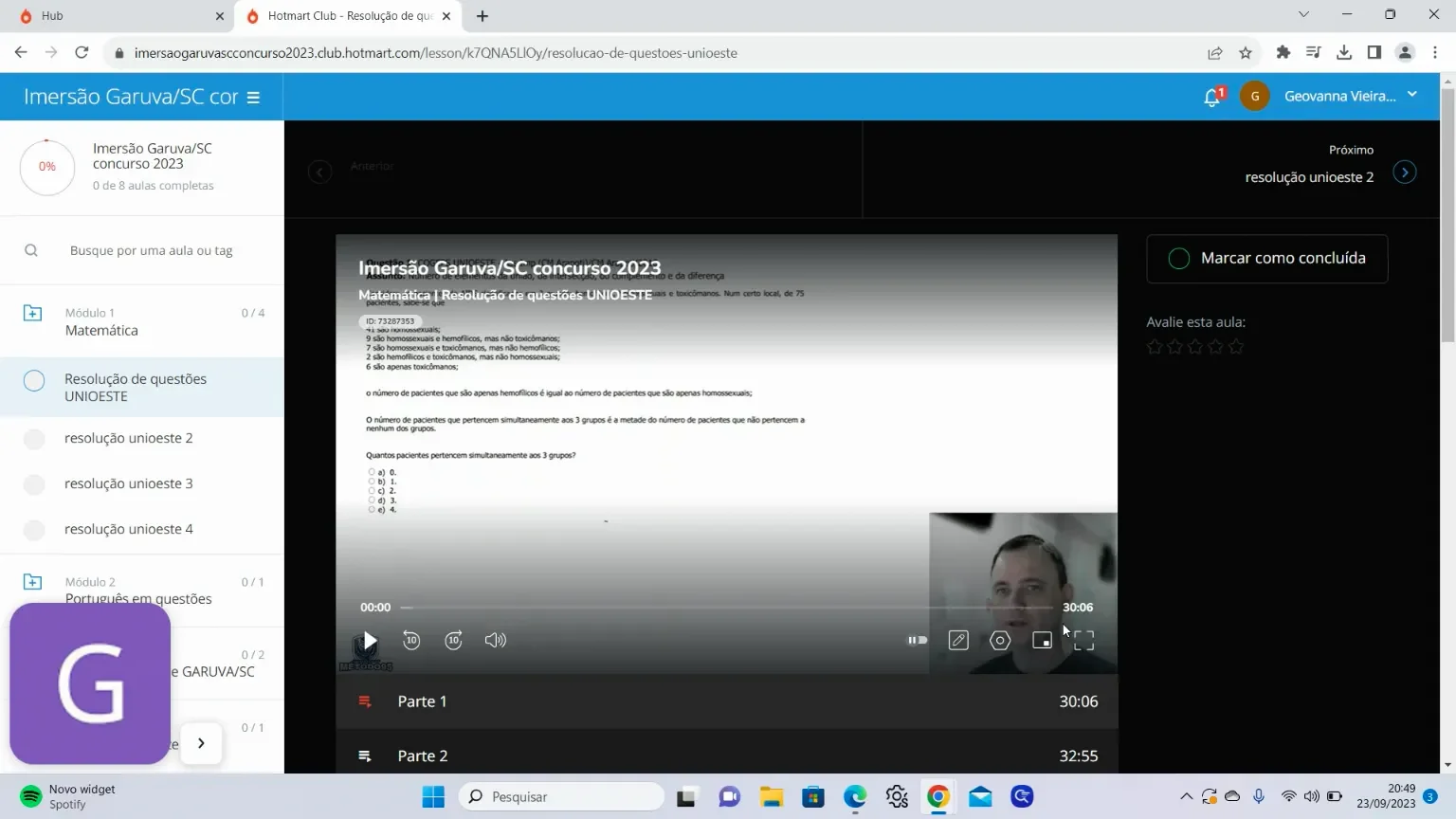
Task: Mute the video volume icon
Action: tap(495, 641)
